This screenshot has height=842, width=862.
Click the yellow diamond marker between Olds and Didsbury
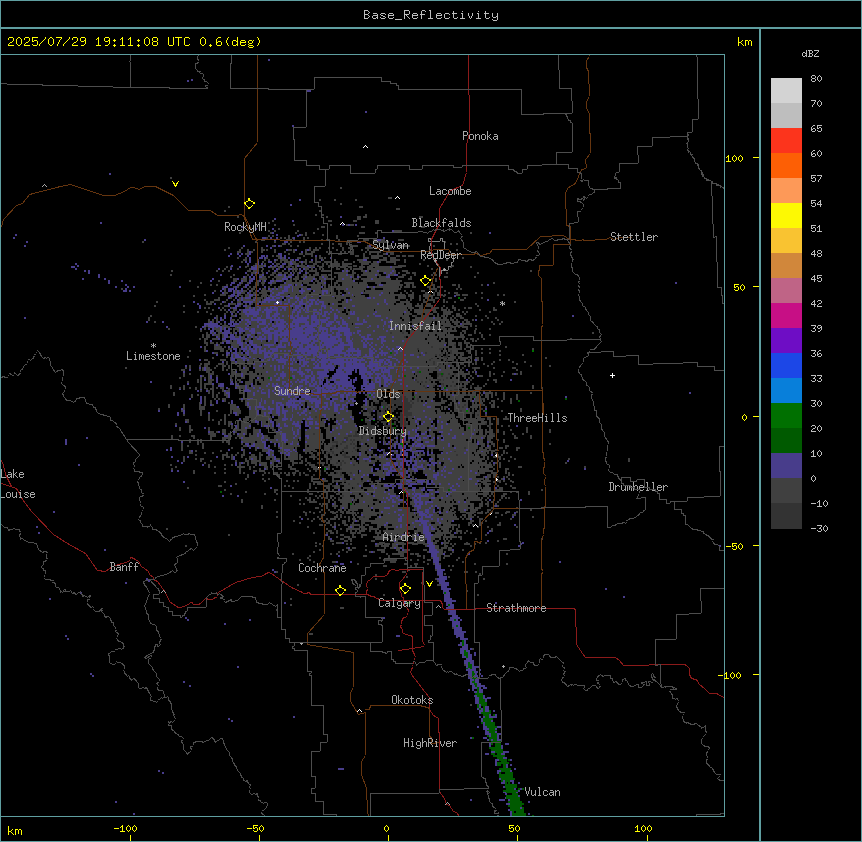[388, 417]
